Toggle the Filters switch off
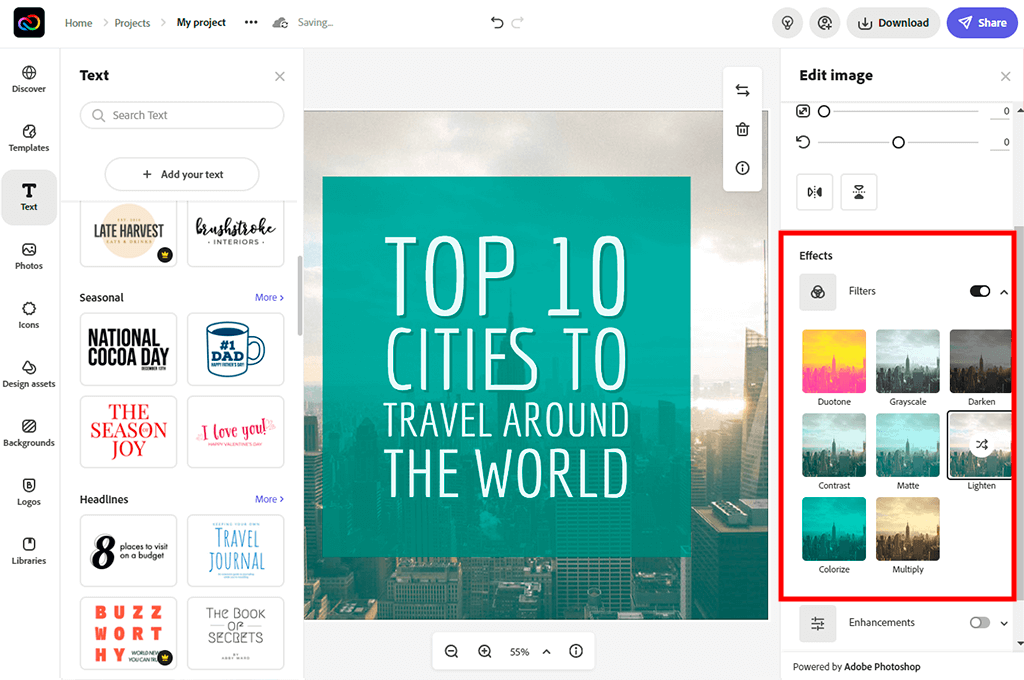1024x680 pixels. point(980,291)
